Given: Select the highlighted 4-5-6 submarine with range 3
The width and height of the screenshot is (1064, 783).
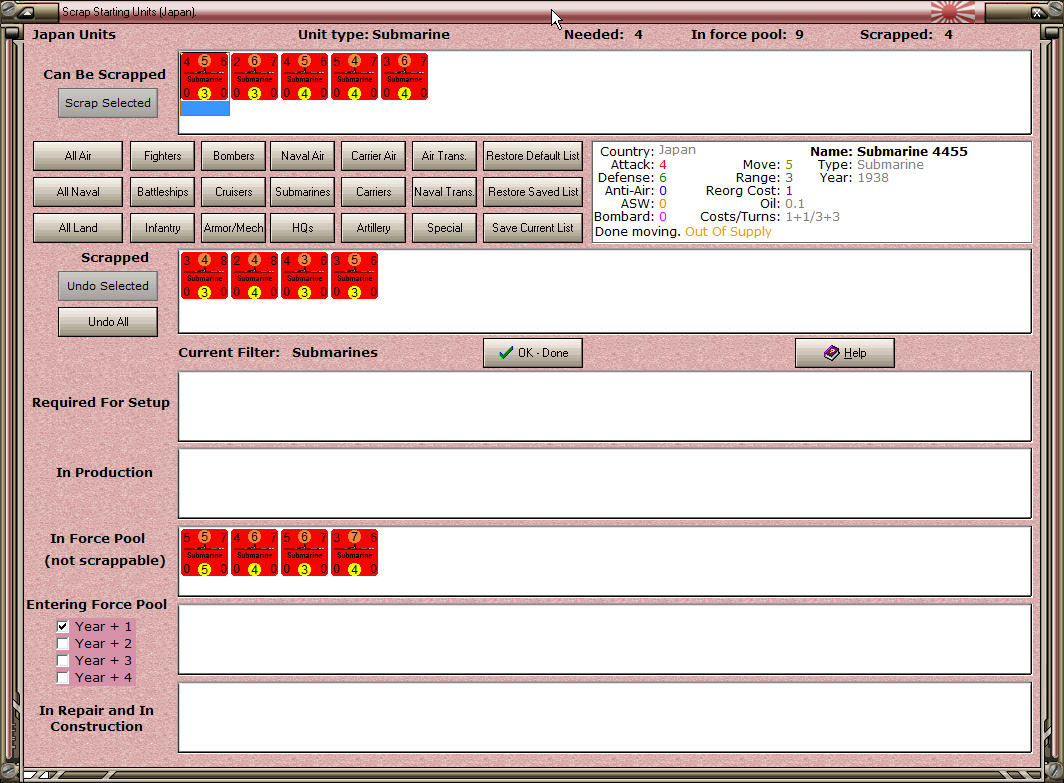Looking at the screenshot, I should click(205, 77).
